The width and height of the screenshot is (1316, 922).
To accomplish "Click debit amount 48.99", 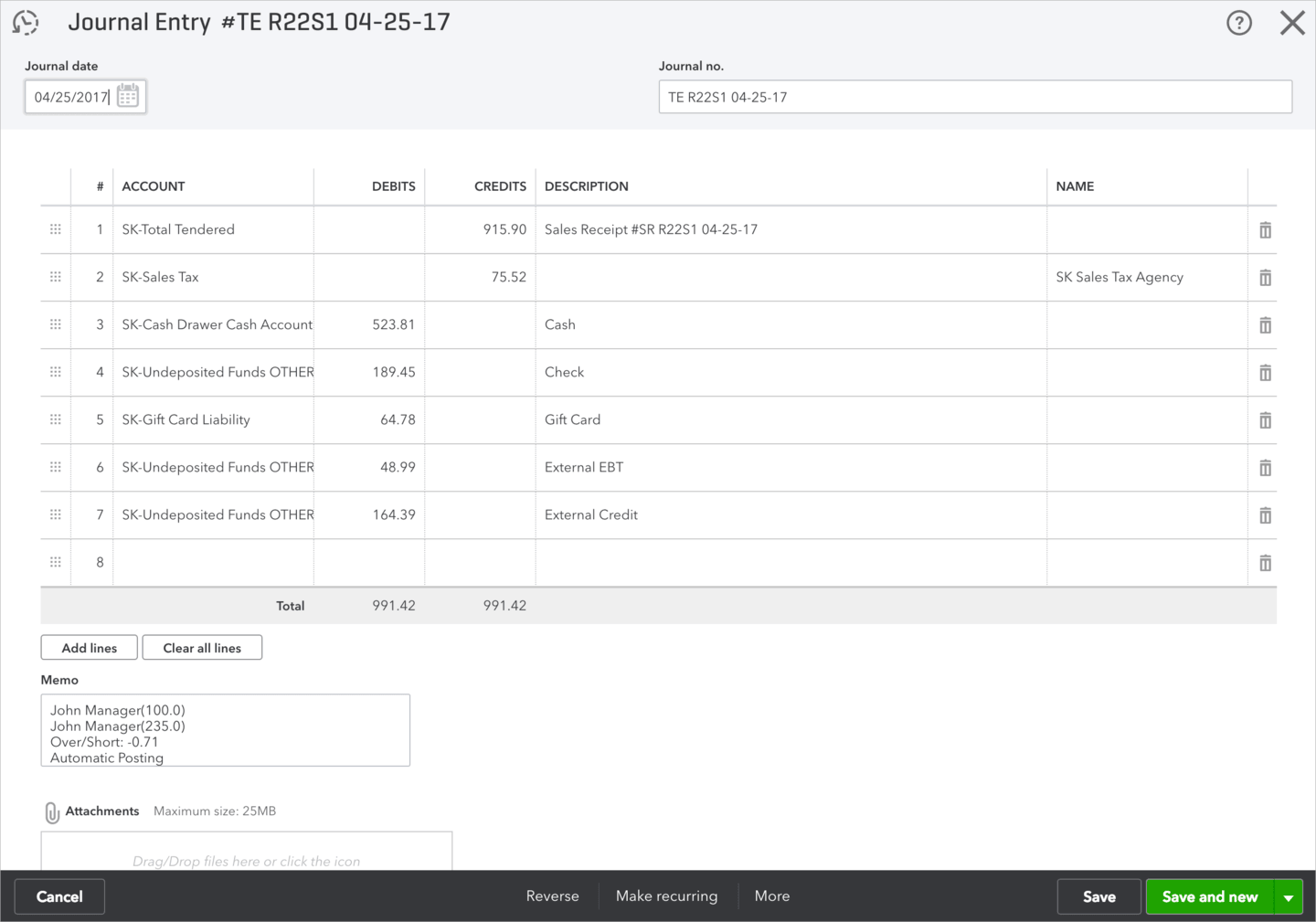I will 398,467.
